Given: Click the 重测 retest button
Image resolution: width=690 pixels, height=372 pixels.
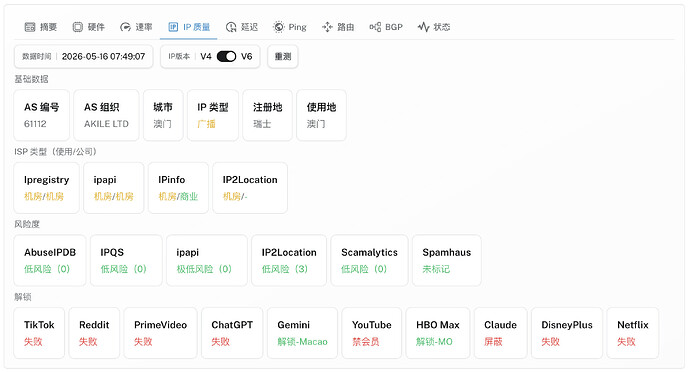Looking at the screenshot, I should coord(283,56).
